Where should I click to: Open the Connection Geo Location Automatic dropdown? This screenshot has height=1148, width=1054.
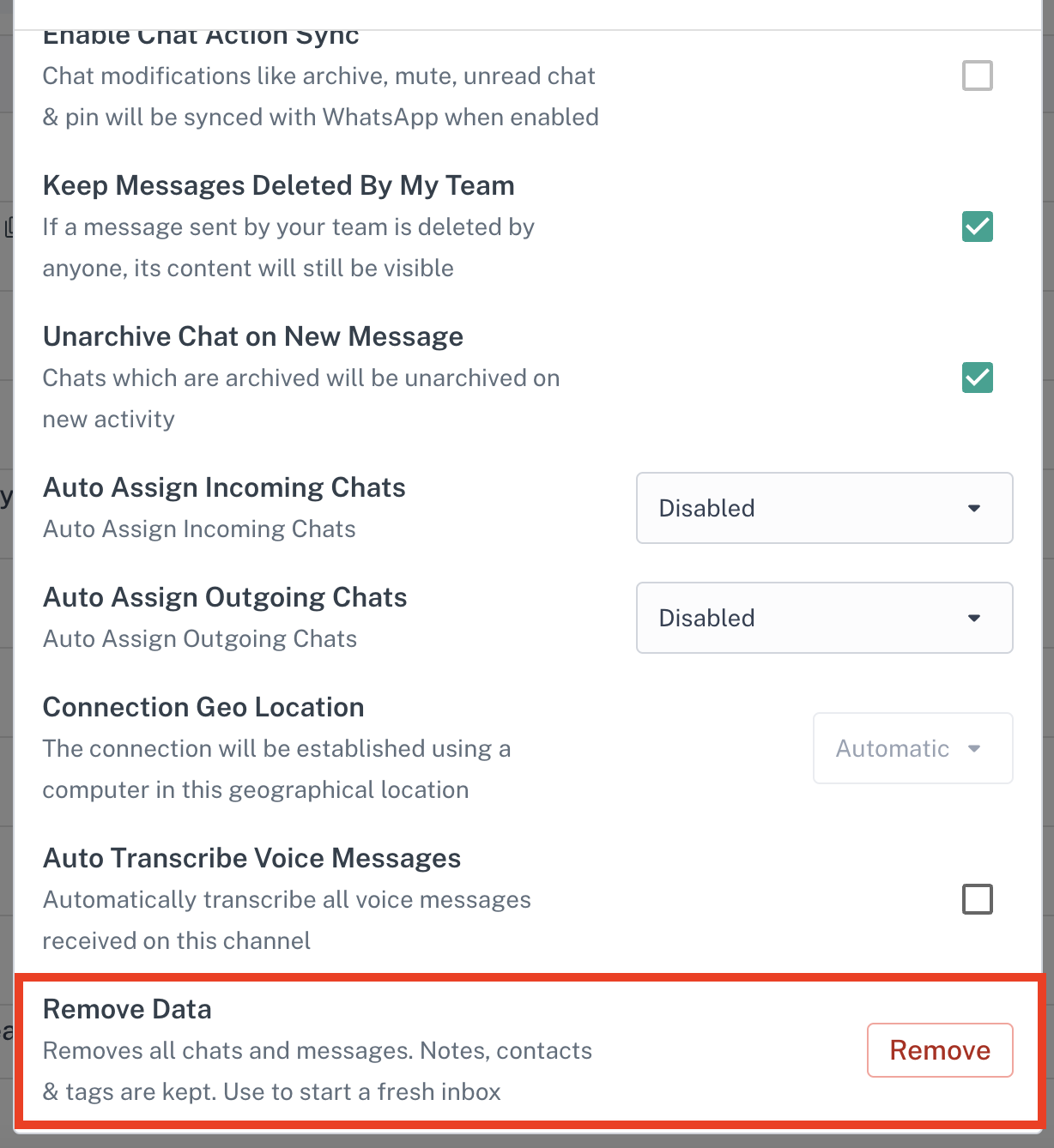pos(912,748)
